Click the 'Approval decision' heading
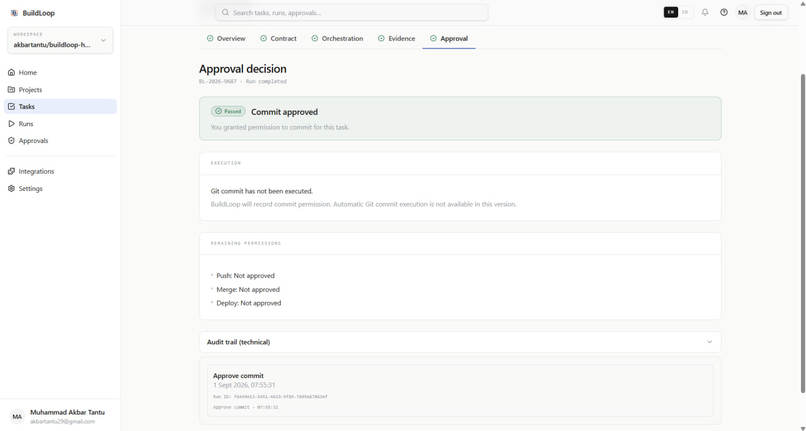806x431 pixels. point(243,69)
